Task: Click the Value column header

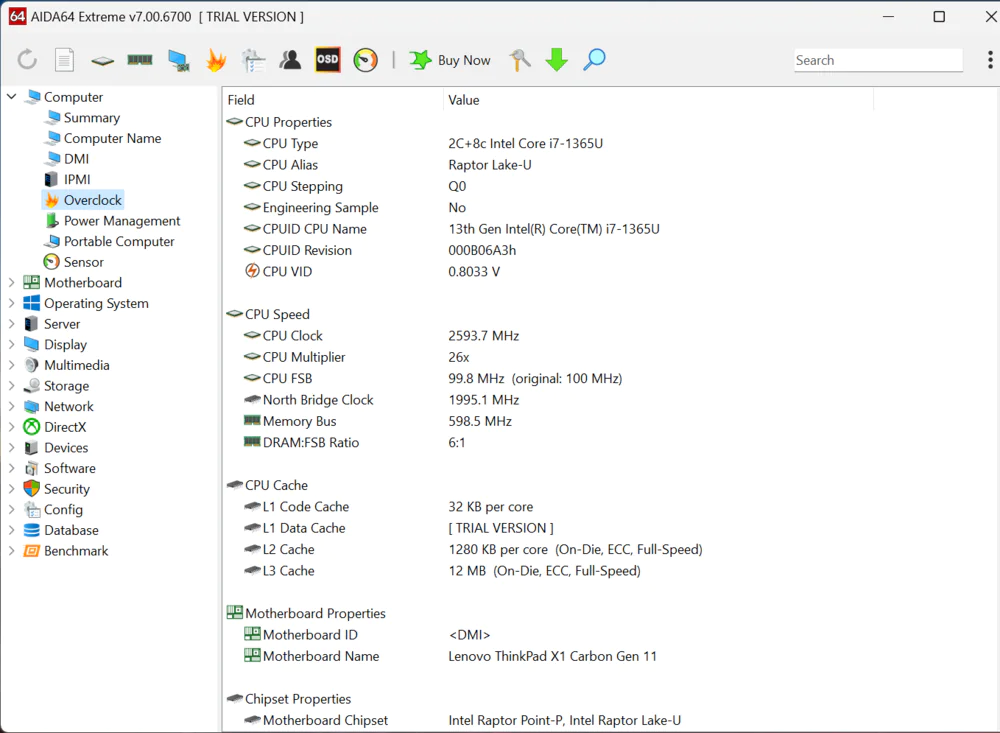Action: [x=658, y=100]
